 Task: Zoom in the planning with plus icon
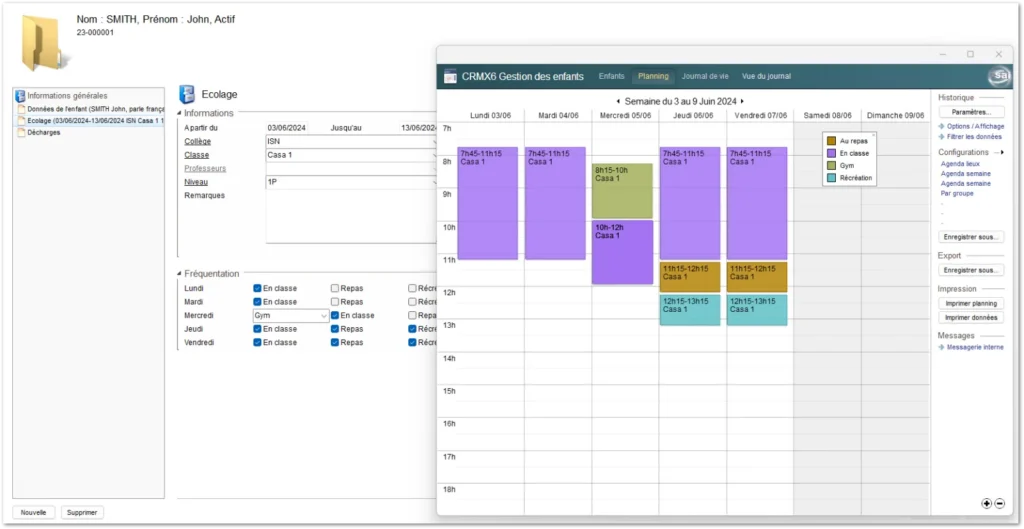(987, 504)
